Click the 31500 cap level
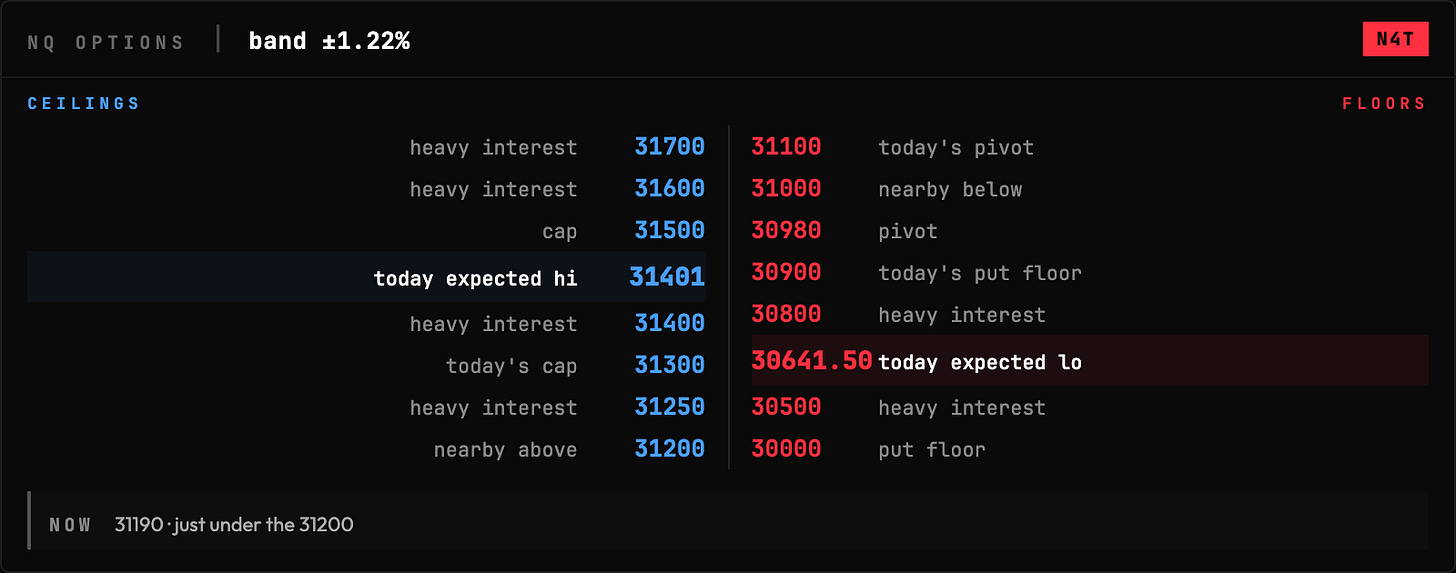This screenshot has height=573, width=1456. pyautogui.click(x=367, y=231)
